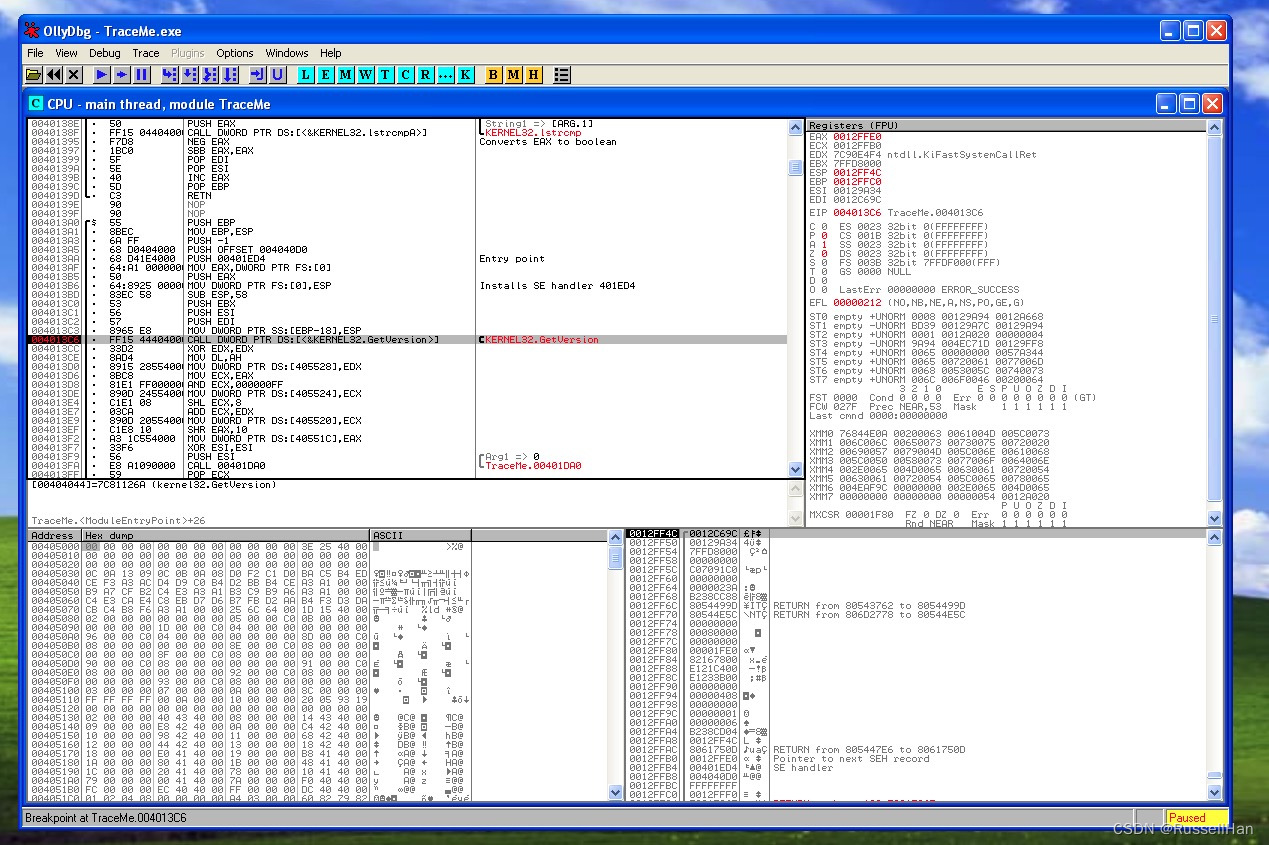
Task: Click the ASCII column header in the dump pane
Action: click(x=420, y=536)
